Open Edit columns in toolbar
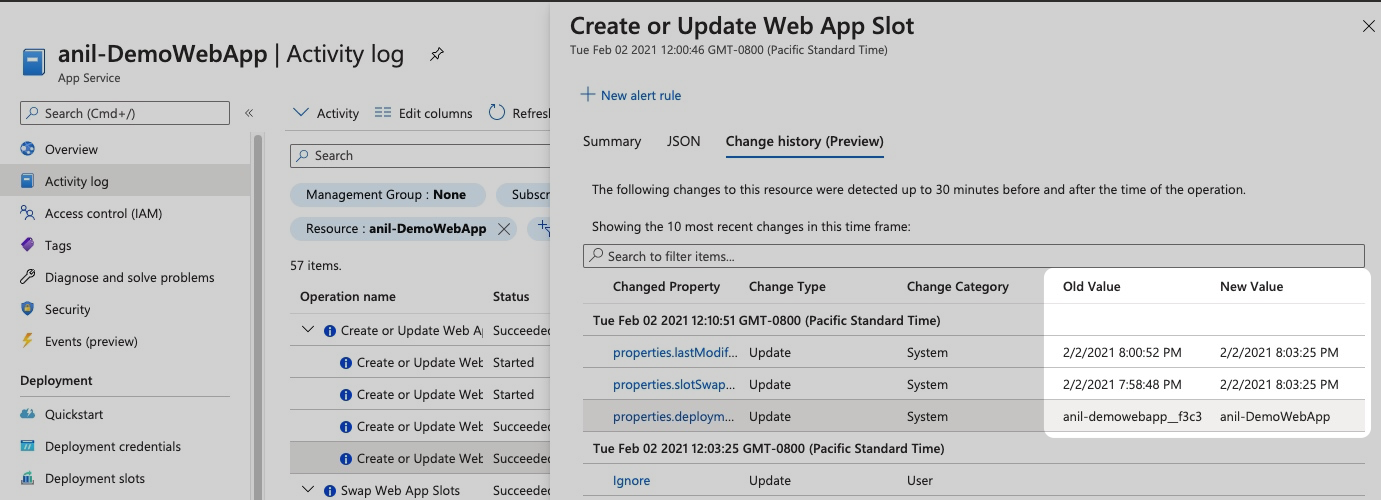The width and height of the screenshot is (1381, 500). (423, 113)
